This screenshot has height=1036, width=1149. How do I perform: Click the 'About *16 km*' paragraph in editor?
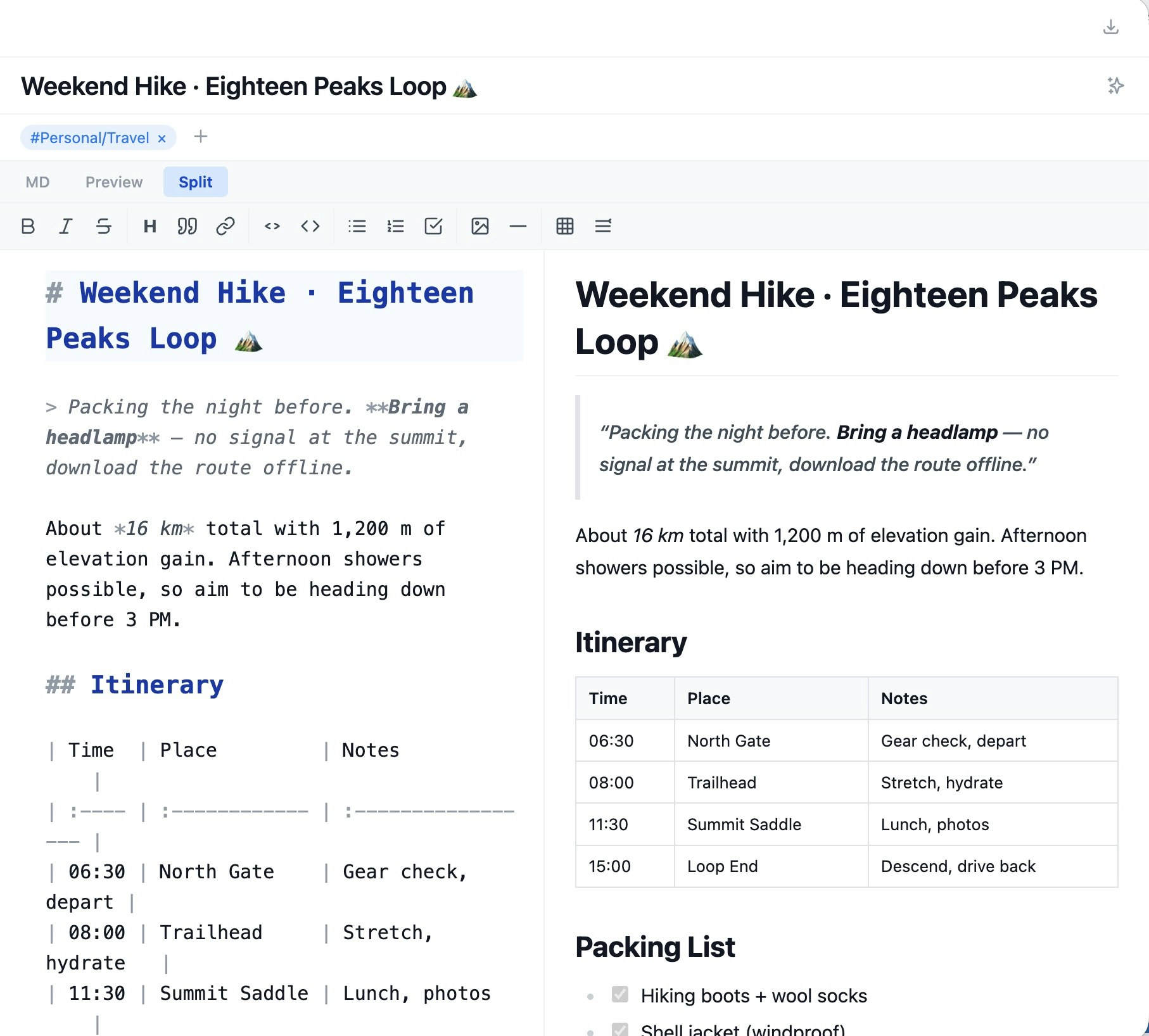(x=246, y=574)
